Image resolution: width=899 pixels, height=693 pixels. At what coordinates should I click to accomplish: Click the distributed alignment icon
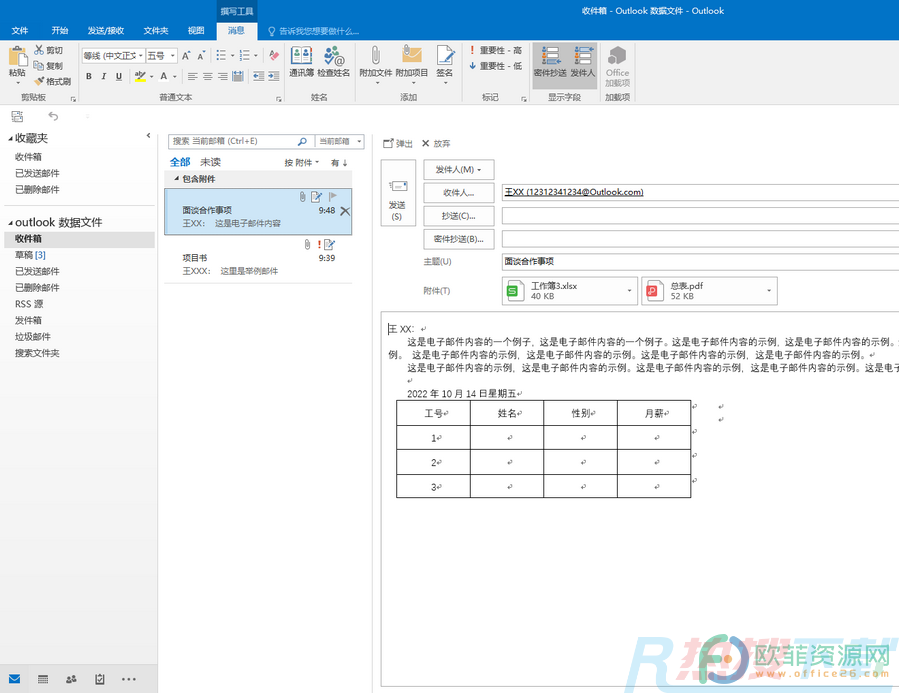[238, 76]
